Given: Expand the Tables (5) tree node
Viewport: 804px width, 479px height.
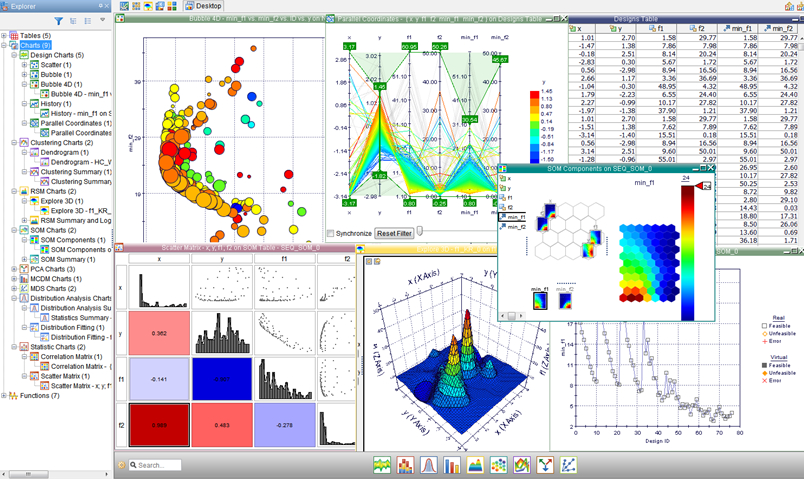Looking at the screenshot, I should pos(5,36).
